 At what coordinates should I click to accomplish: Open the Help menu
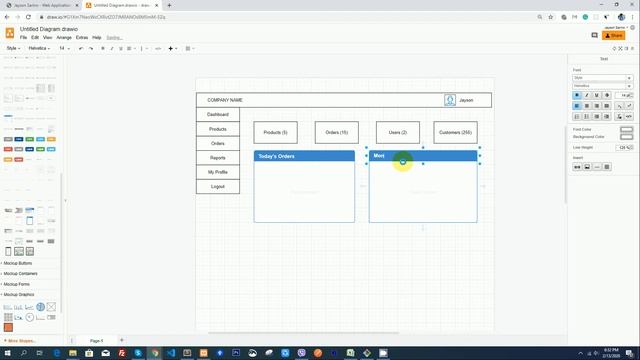point(96,38)
